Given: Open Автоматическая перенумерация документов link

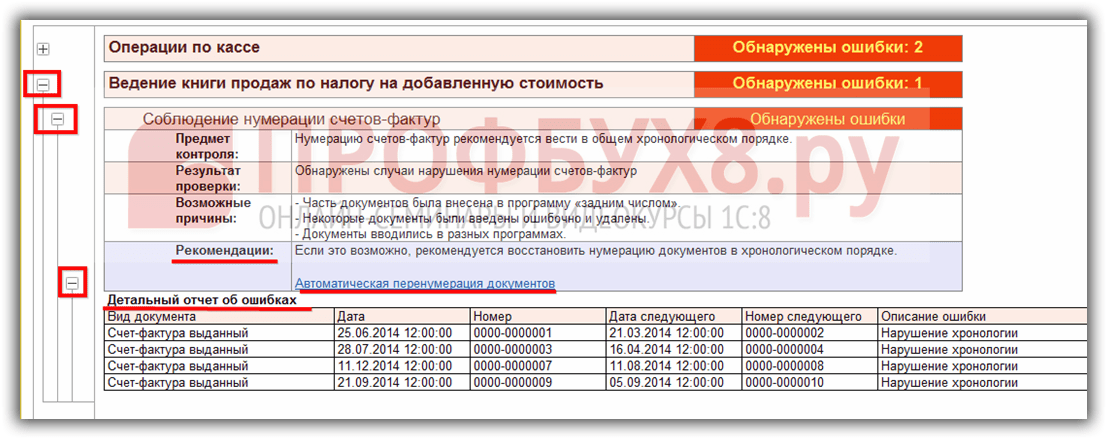Looking at the screenshot, I should 425,284.
